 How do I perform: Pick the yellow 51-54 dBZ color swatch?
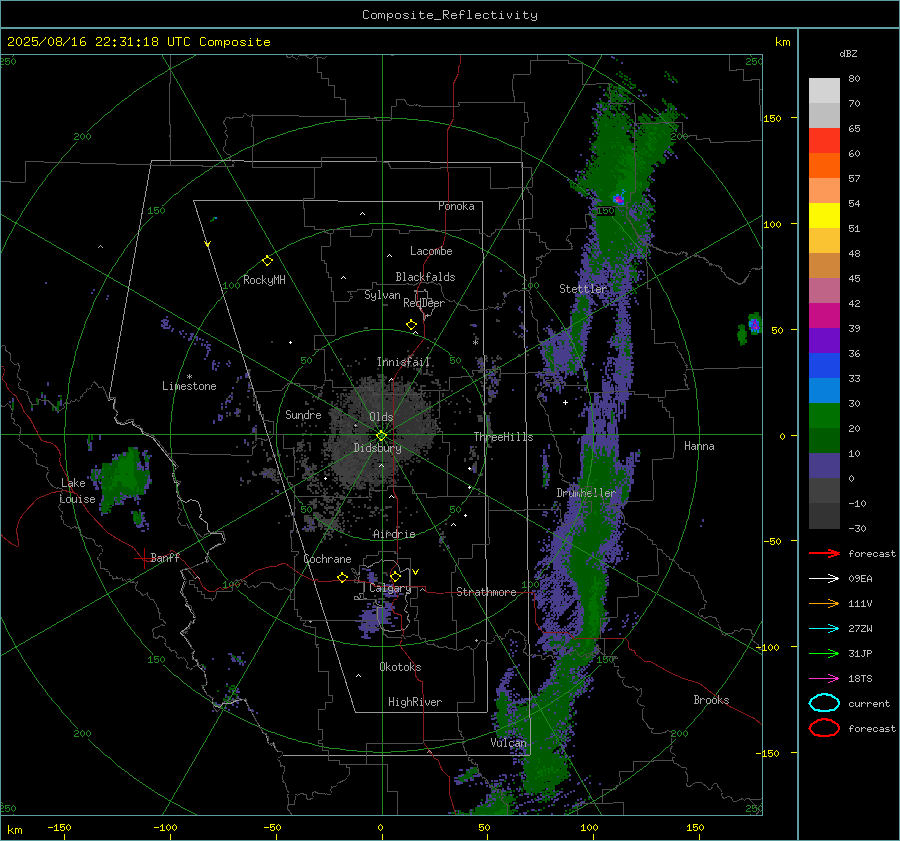(824, 216)
